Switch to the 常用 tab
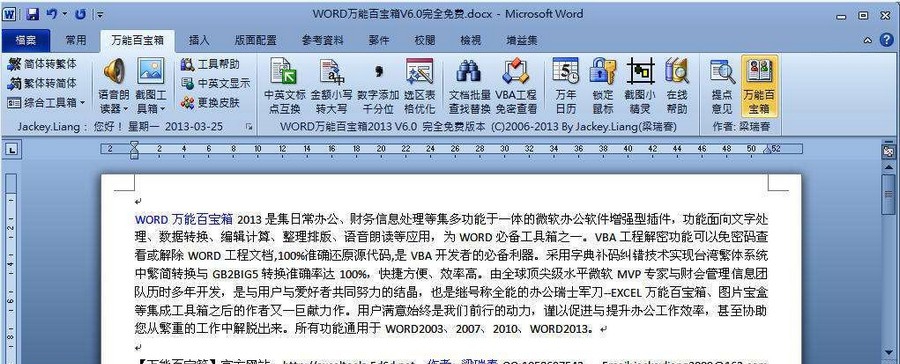 pyautogui.click(x=75, y=40)
